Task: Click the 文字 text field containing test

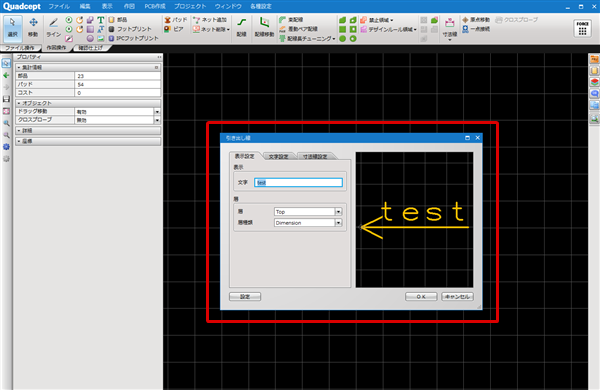Action: [x=298, y=183]
